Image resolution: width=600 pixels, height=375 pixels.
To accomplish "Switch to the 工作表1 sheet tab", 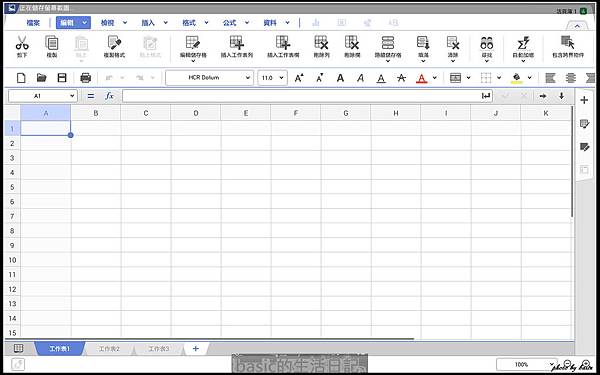I will pyautogui.click(x=60, y=349).
